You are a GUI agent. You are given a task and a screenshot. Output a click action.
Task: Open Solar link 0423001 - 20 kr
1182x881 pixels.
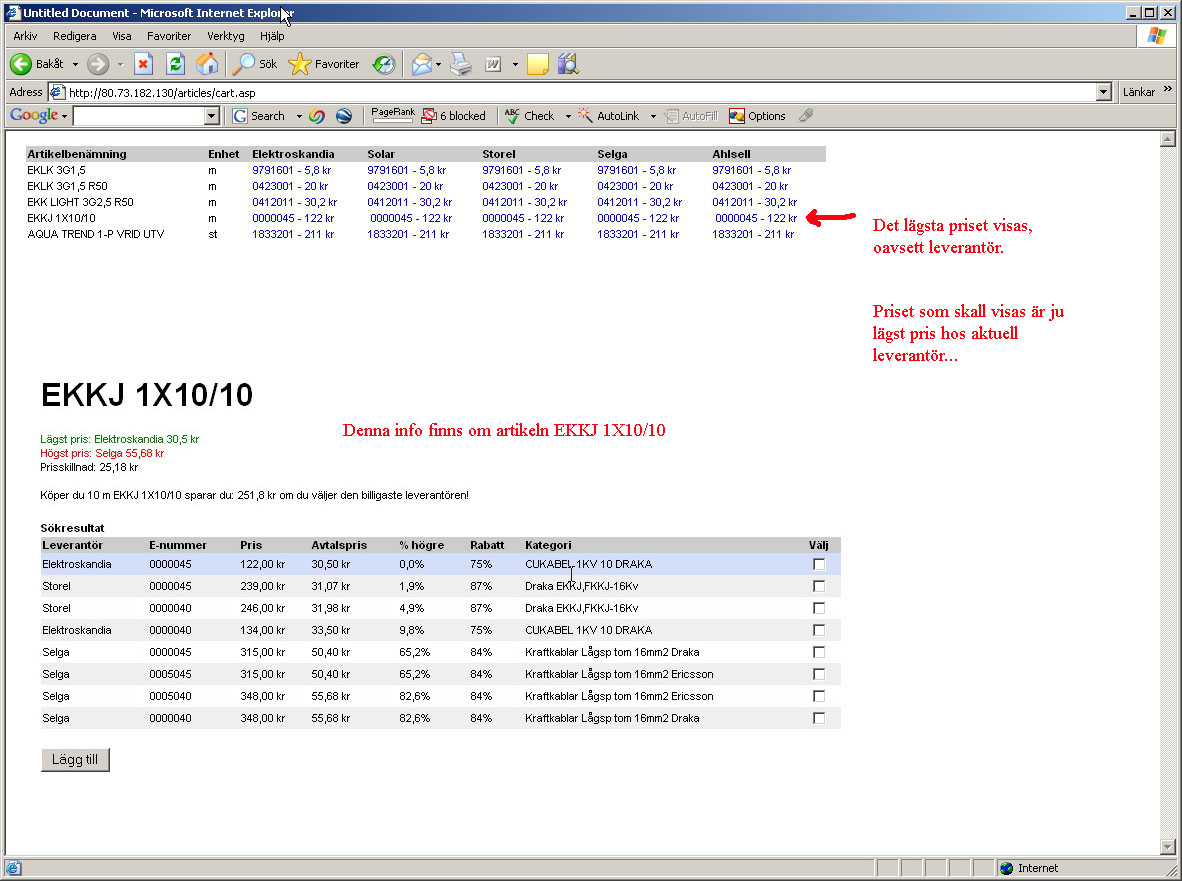tap(406, 186)
